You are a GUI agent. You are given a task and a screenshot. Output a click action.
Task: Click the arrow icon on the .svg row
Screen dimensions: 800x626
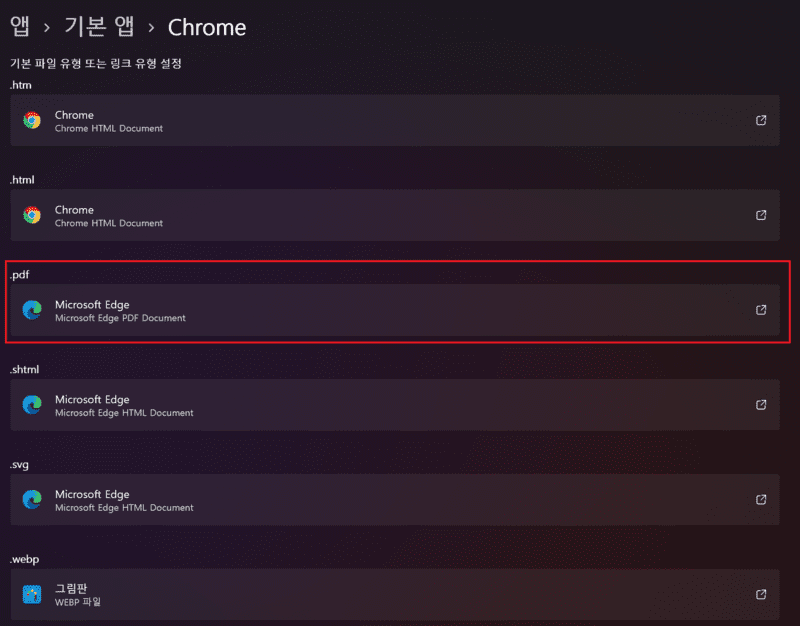click(x=760, y=500)
